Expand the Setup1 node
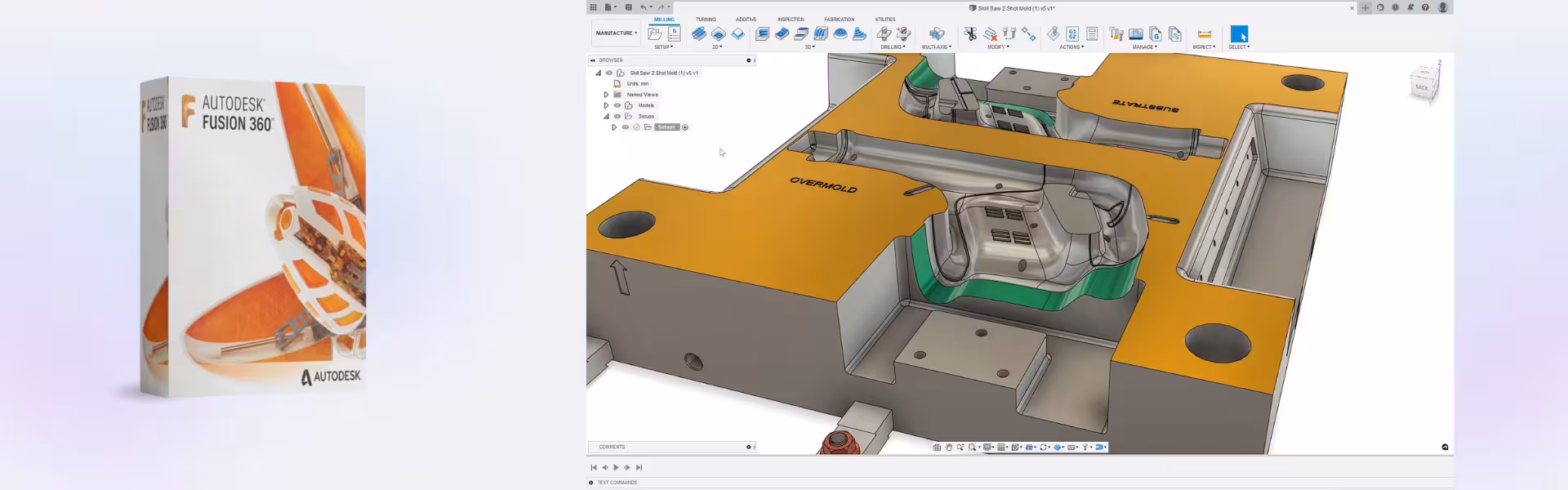Viewport: 1568px width, 490px height. [x=614, y=127]
